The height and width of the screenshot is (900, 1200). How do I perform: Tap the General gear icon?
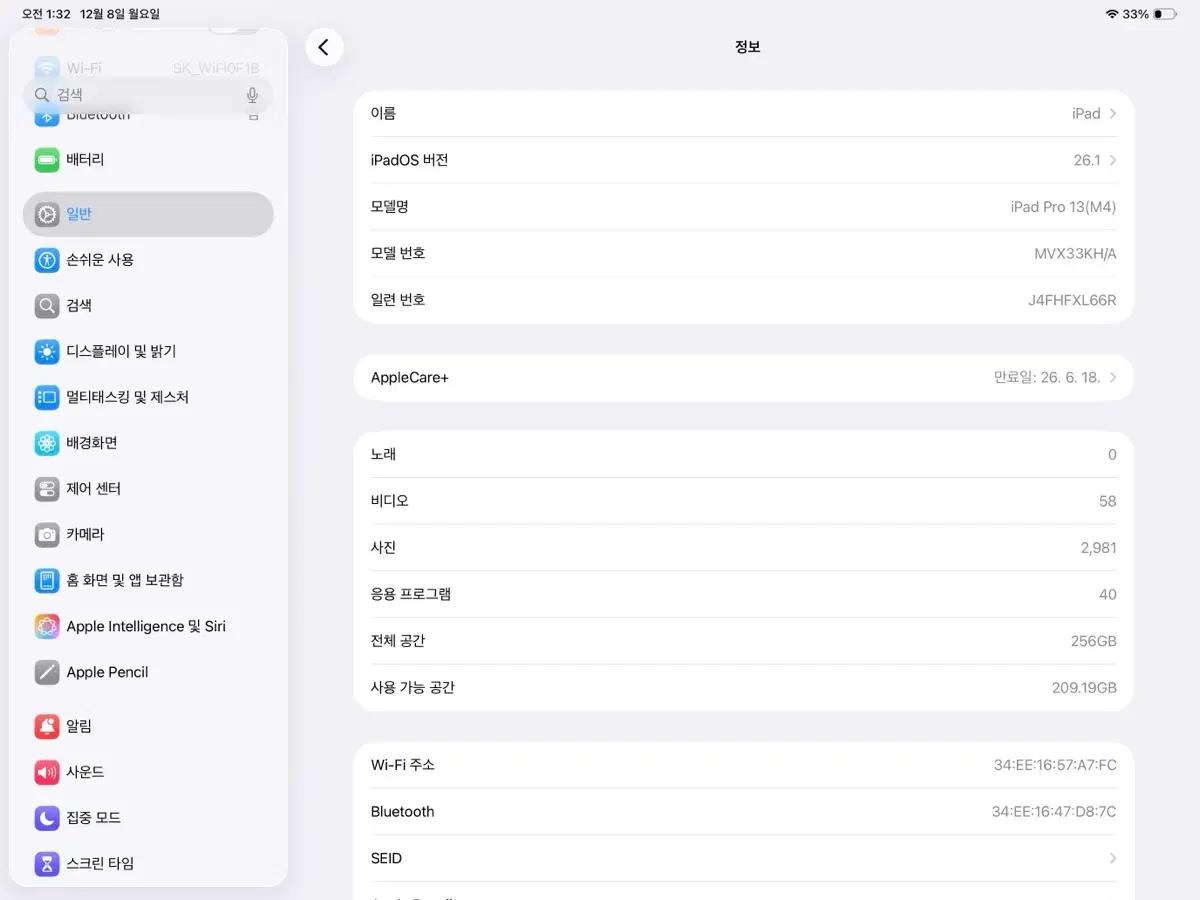47,214
